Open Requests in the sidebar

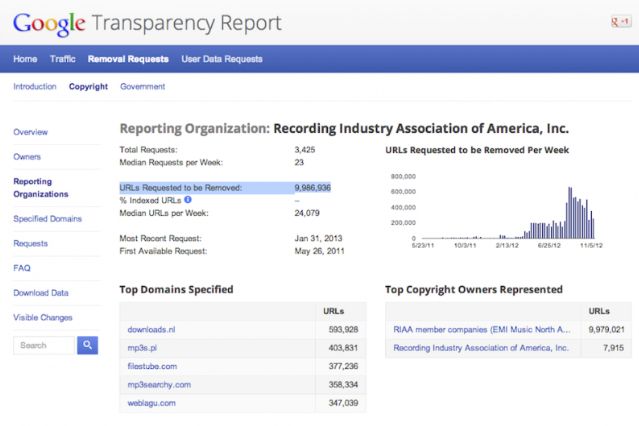coord(31,243)
